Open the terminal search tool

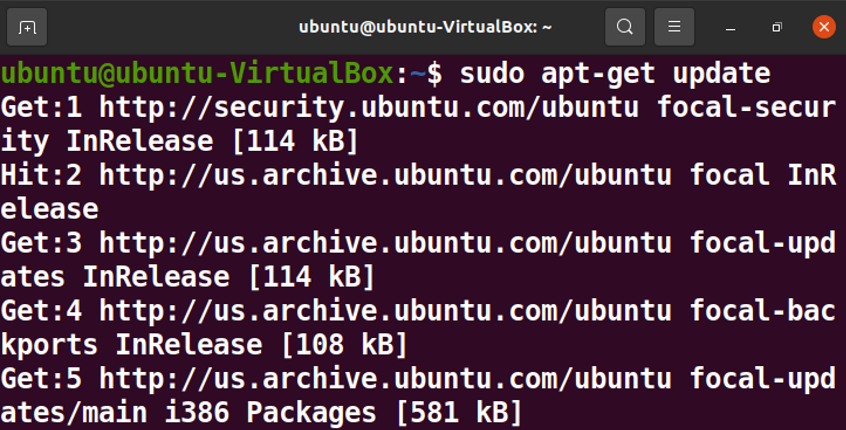(625, 26)
